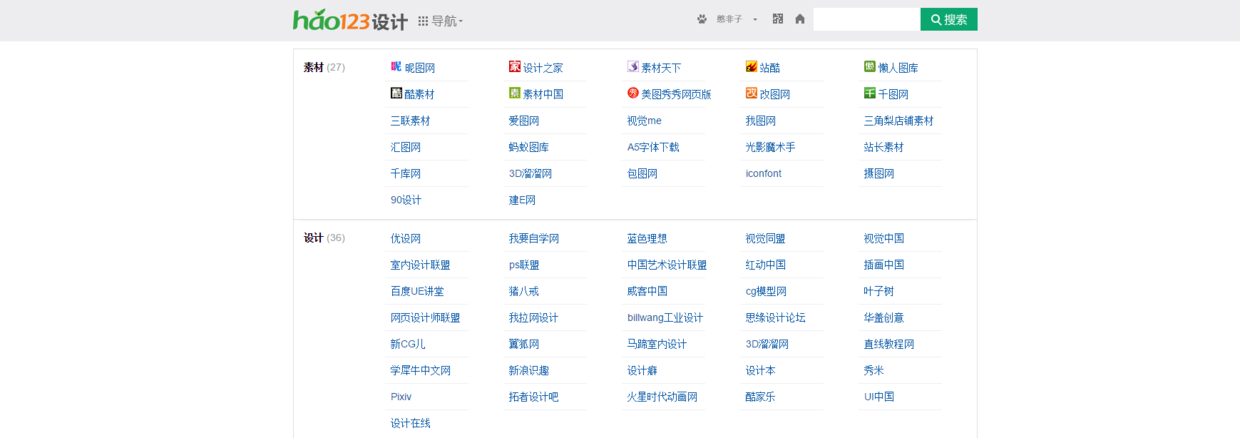Open the 摄图网 link
Screen dimensions: 1240x438
879,173
